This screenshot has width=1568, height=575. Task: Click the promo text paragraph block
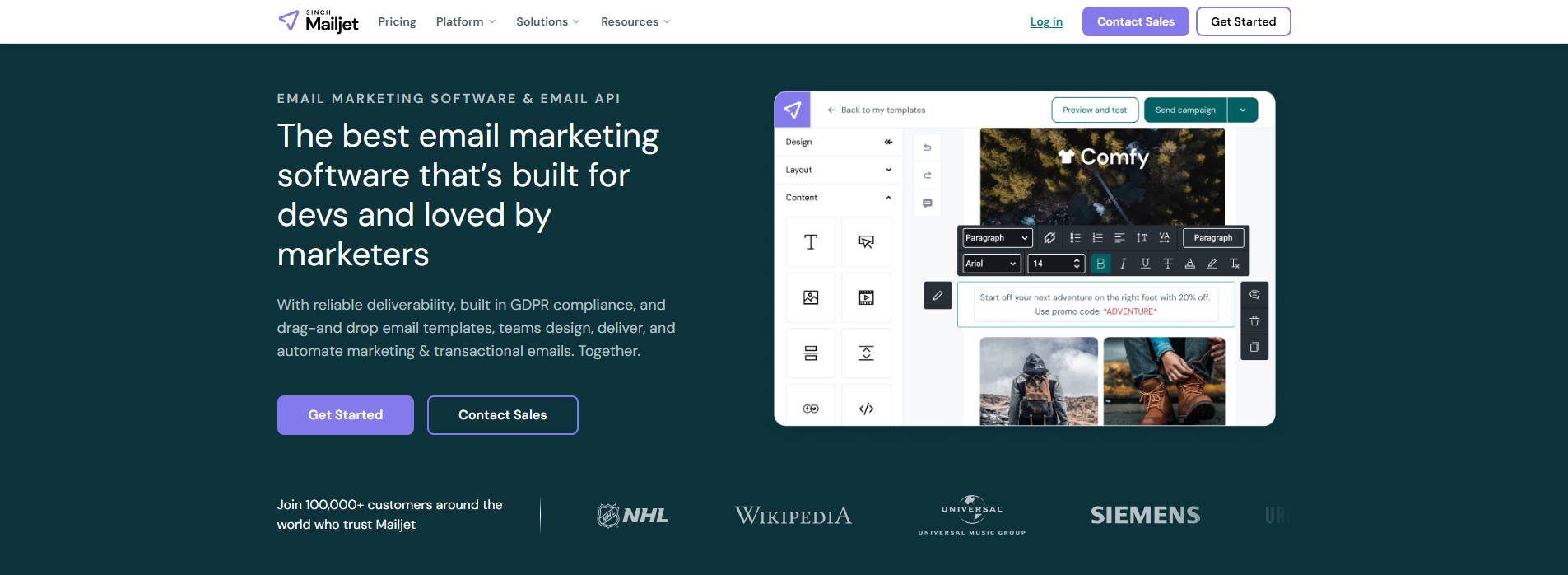(x=1096, y=305)
